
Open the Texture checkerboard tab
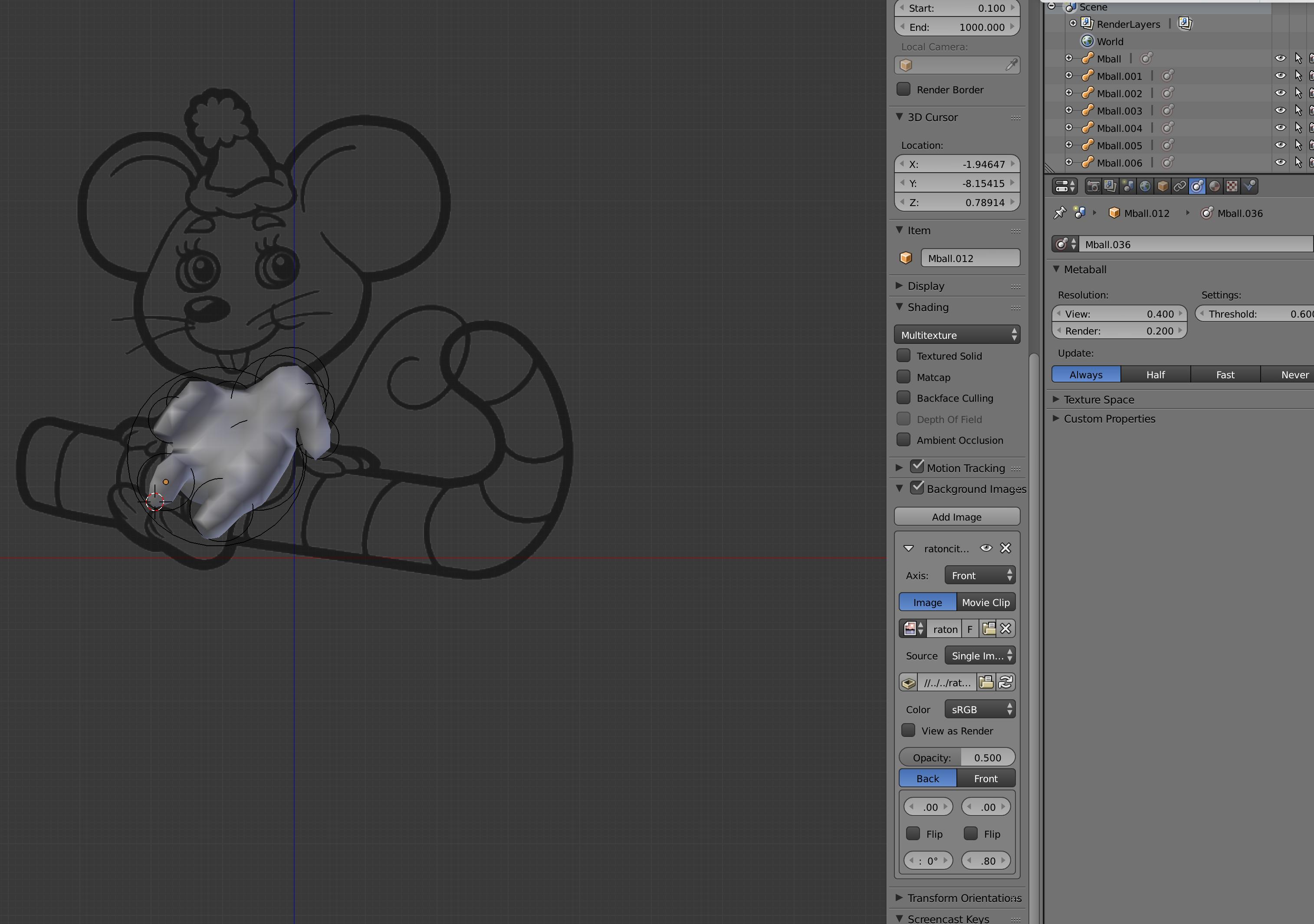click(1232, 187)
